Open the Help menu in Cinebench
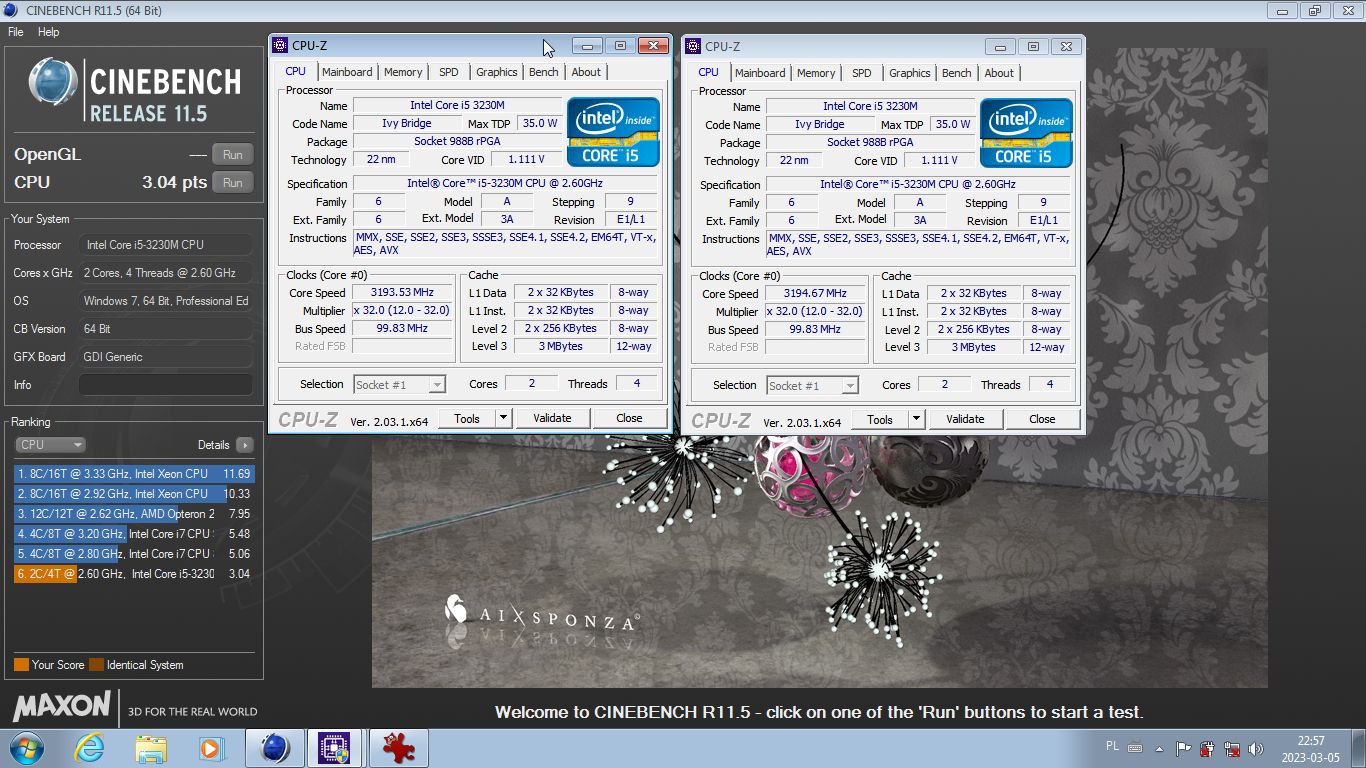Screen dimensions: 1366x768 49,32
